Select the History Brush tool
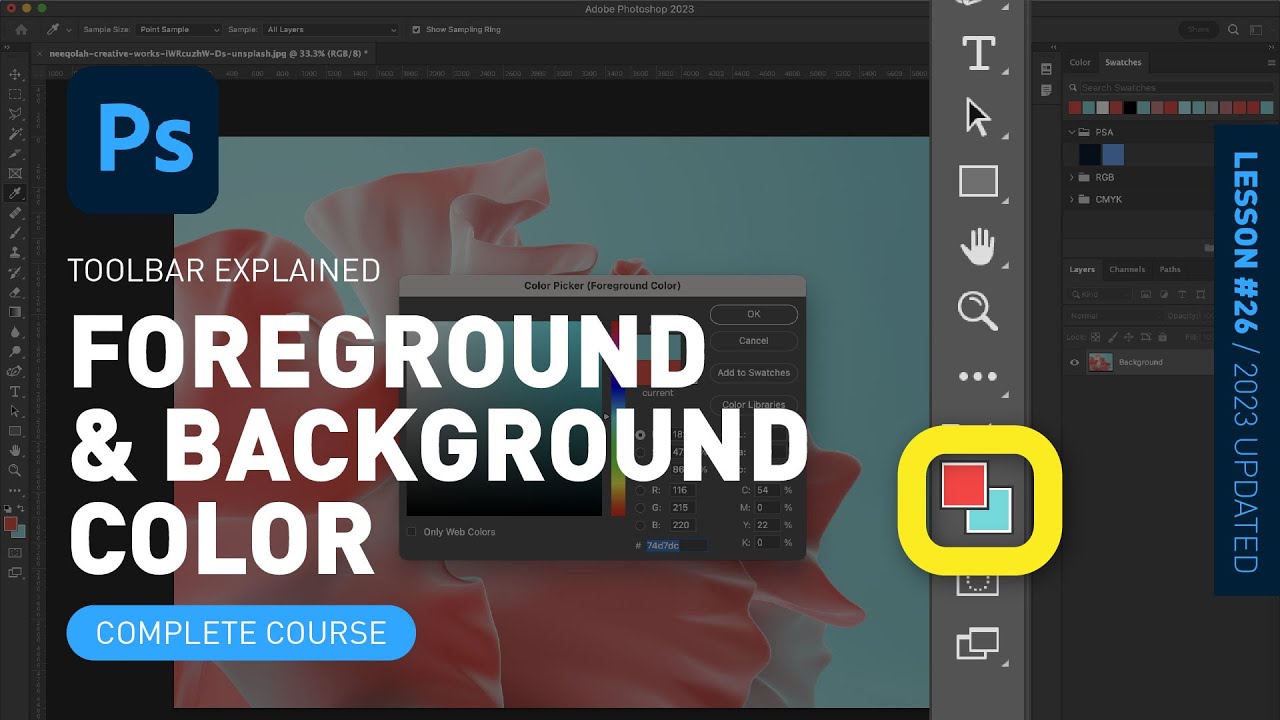1280x720 pixels. click(x=15, y=272)
